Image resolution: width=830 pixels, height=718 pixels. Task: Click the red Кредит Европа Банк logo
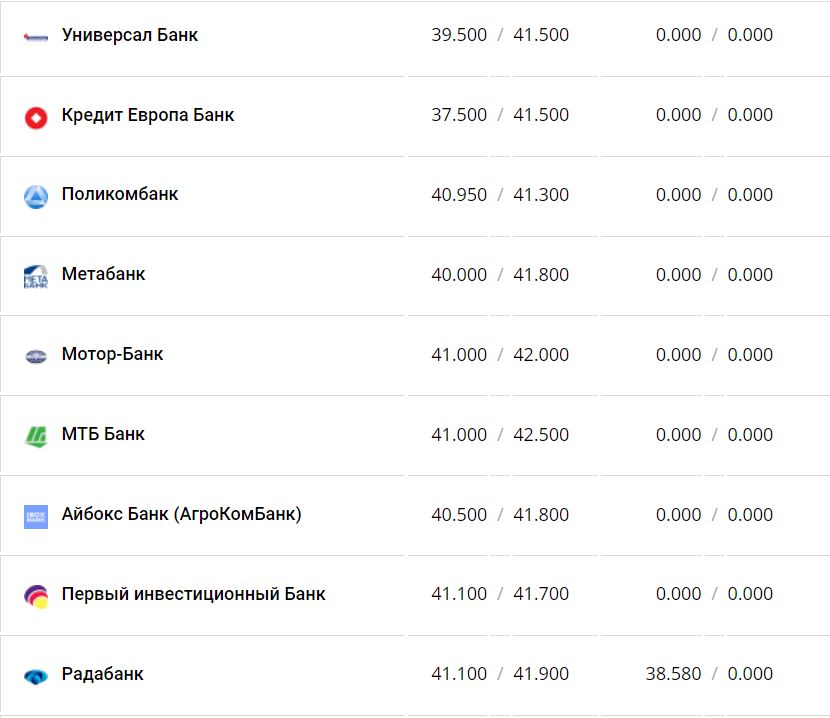pos(36,117)
